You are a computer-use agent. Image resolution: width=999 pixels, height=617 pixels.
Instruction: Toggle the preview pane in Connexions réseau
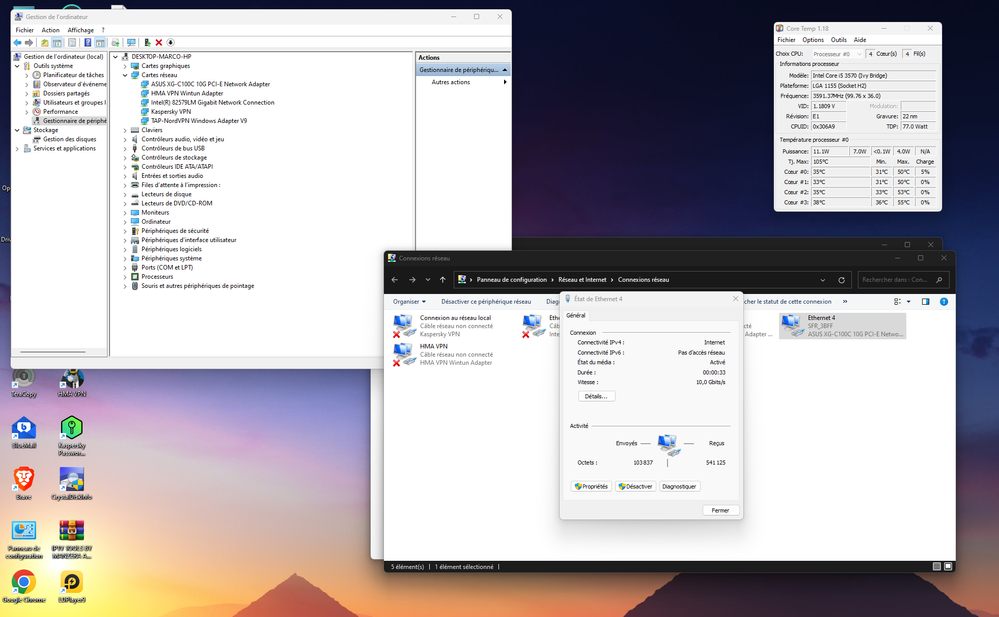point(925,301)
